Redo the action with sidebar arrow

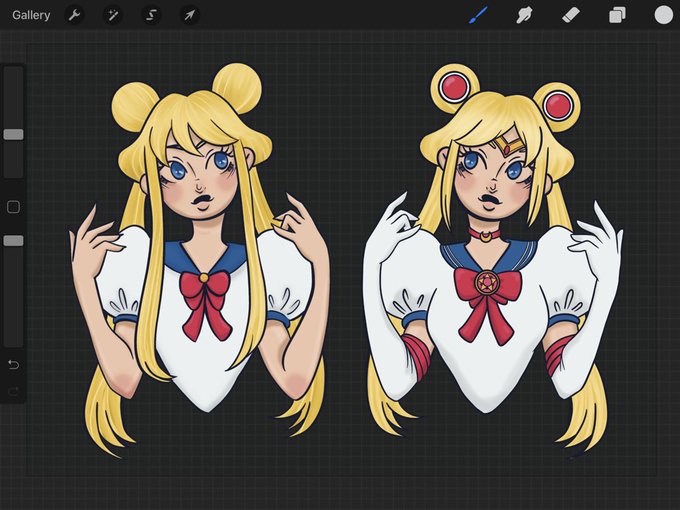tap(13, 392)
